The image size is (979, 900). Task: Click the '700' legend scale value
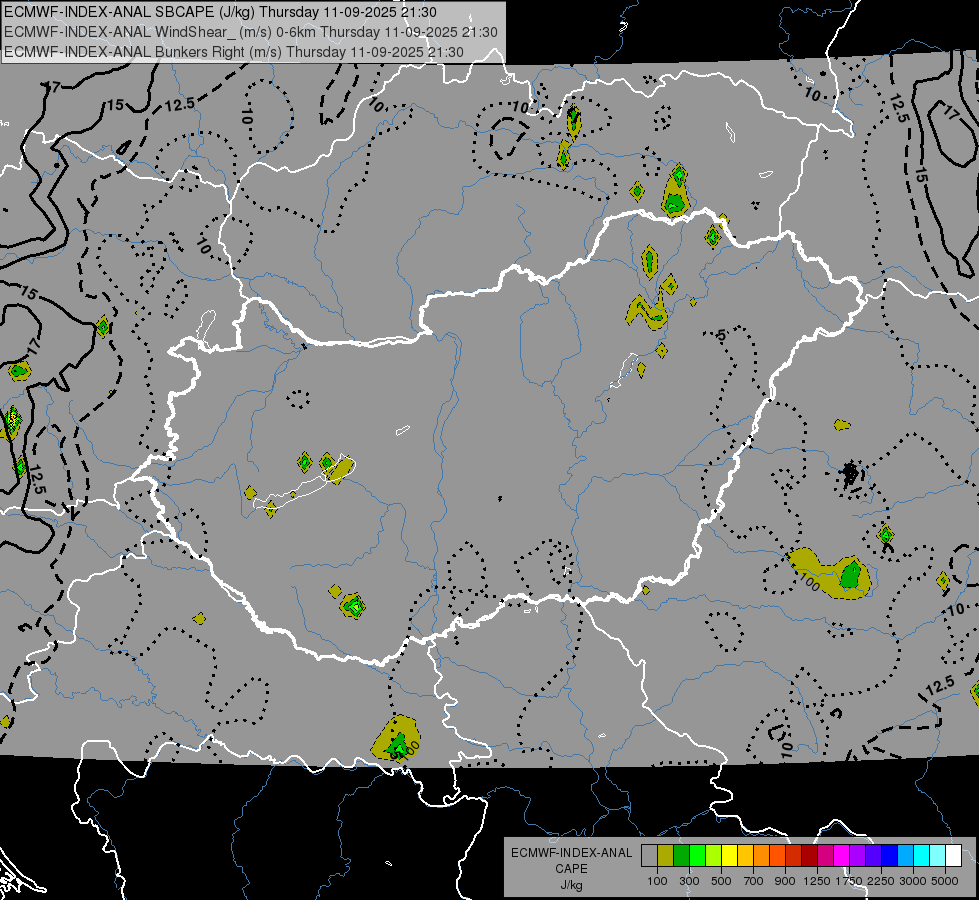[x=754, y=881]
